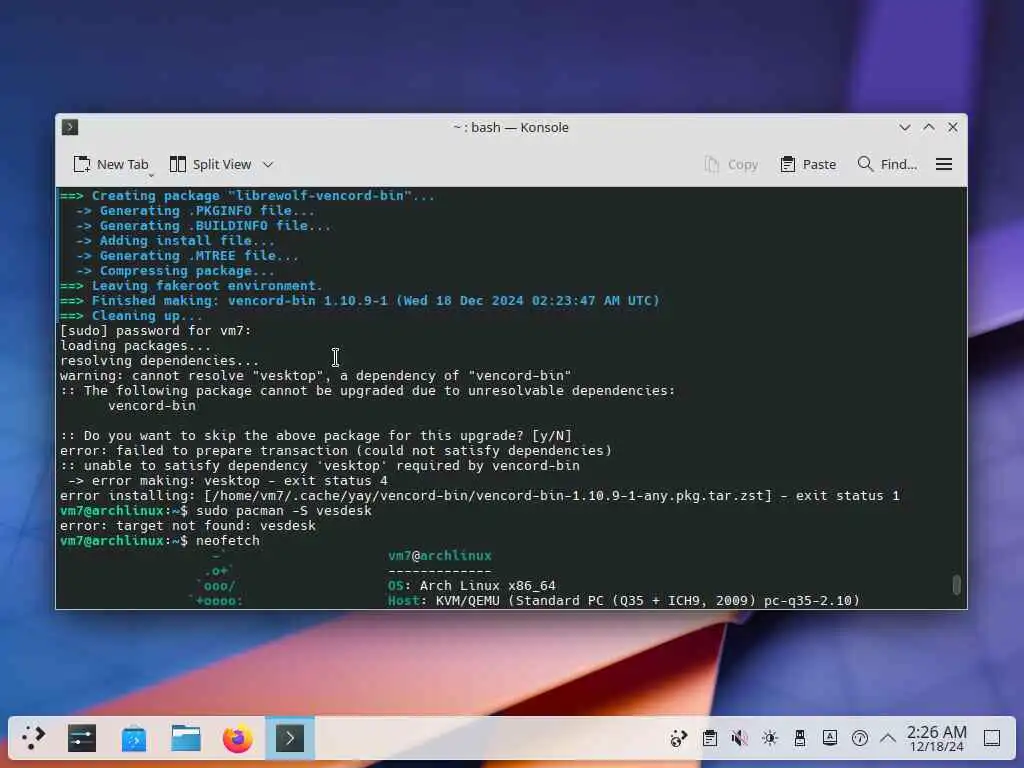Click the '[sudo] password for vm7:' line

[x=155, y=330]
